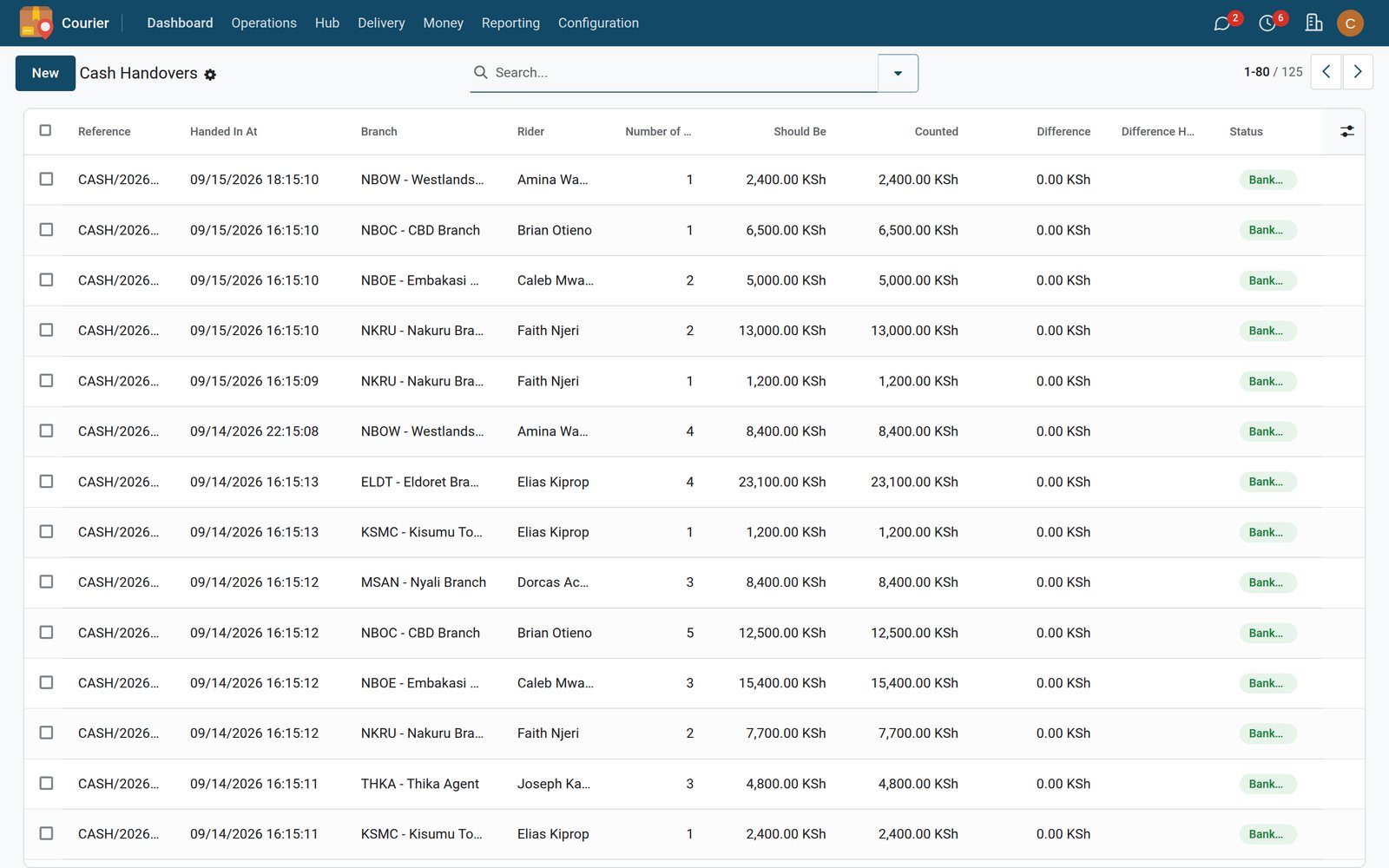This screenshot has width=1389, height=868.
Task: Click the 09/14/2026 16:15:11 THKA date cell
Action: 254,784
